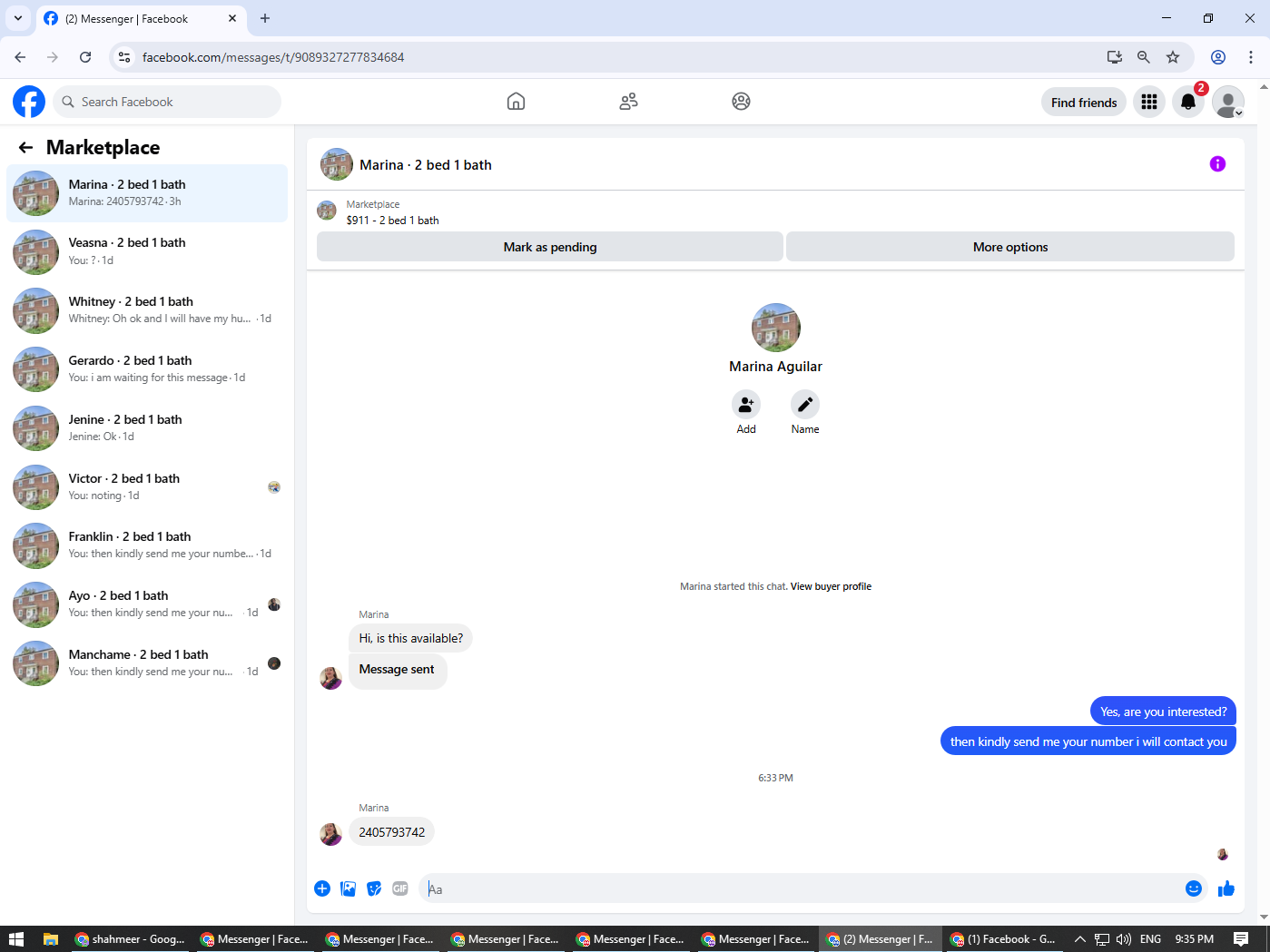
Task: Open the Chrome three-dot menu
Action: coord(1251,57)
